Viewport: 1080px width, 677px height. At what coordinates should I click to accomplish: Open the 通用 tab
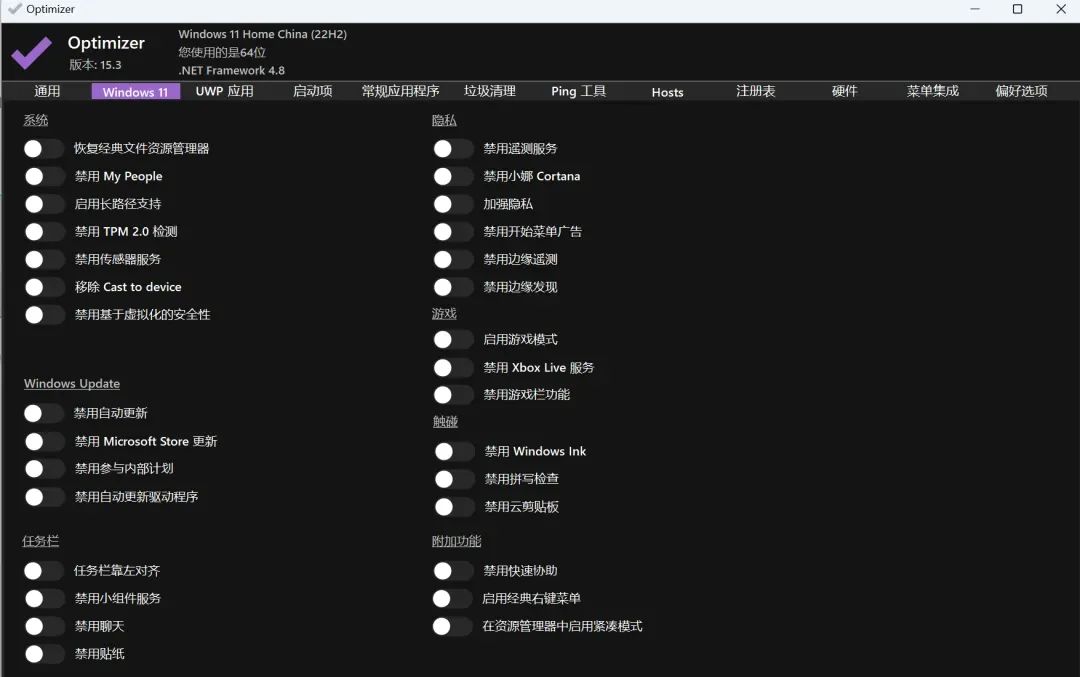point(47,91)
